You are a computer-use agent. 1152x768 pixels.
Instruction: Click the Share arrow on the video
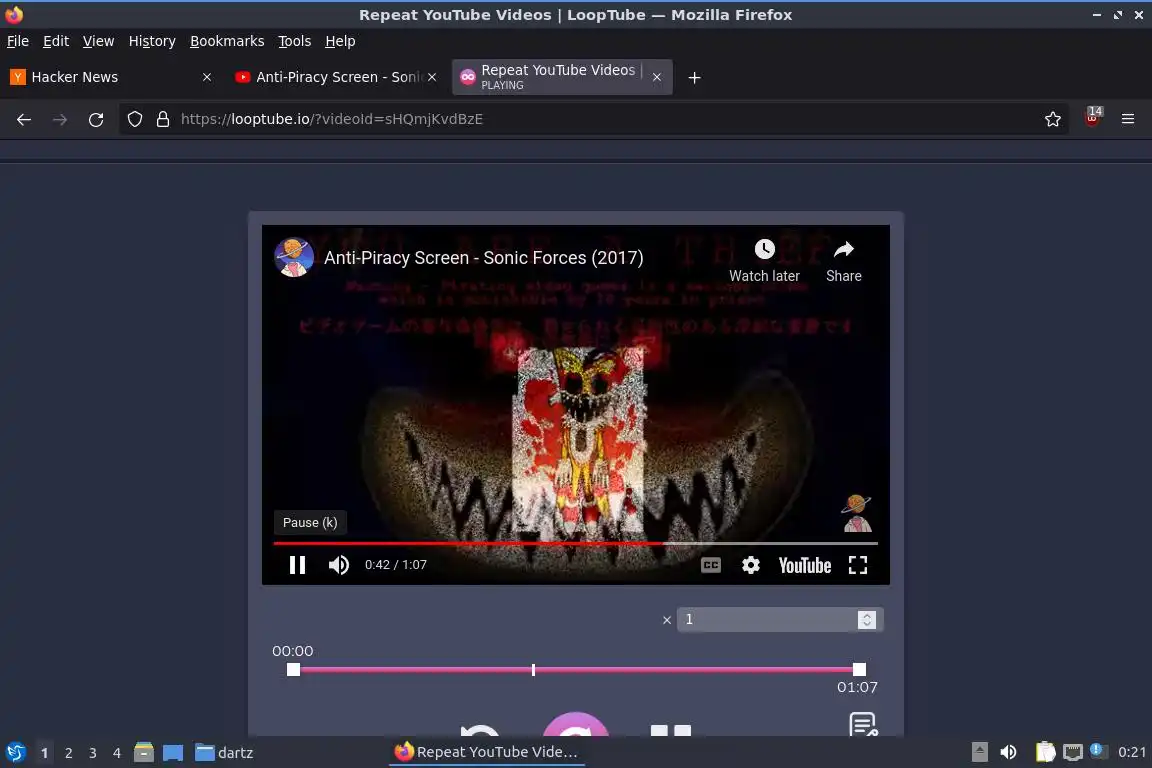843,249
